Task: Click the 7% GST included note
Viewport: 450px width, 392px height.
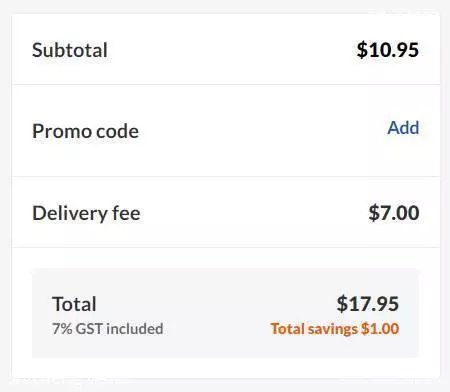Action: [x=108, y=329]
